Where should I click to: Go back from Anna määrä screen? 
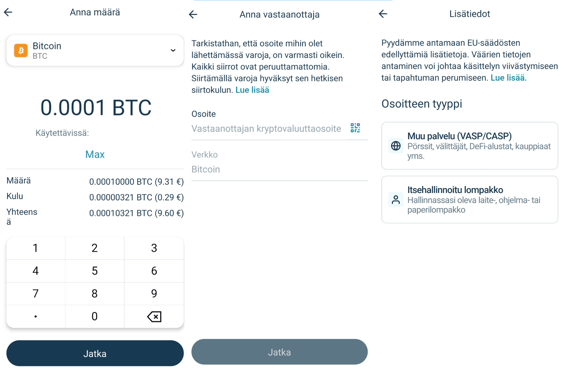(8, 12)
